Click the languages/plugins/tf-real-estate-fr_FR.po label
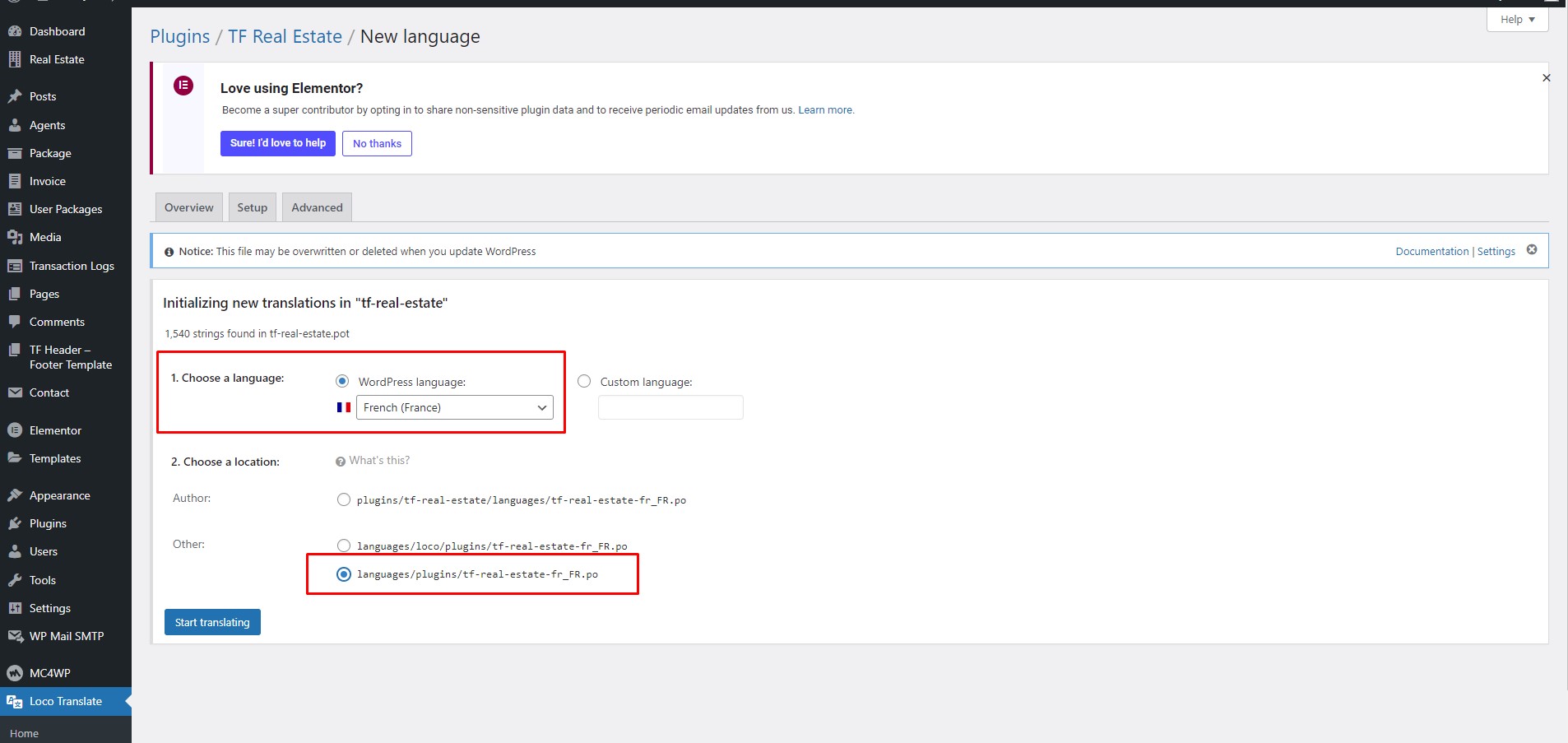The height and width of the screenshot is (743, 1568). click(477, 574)
